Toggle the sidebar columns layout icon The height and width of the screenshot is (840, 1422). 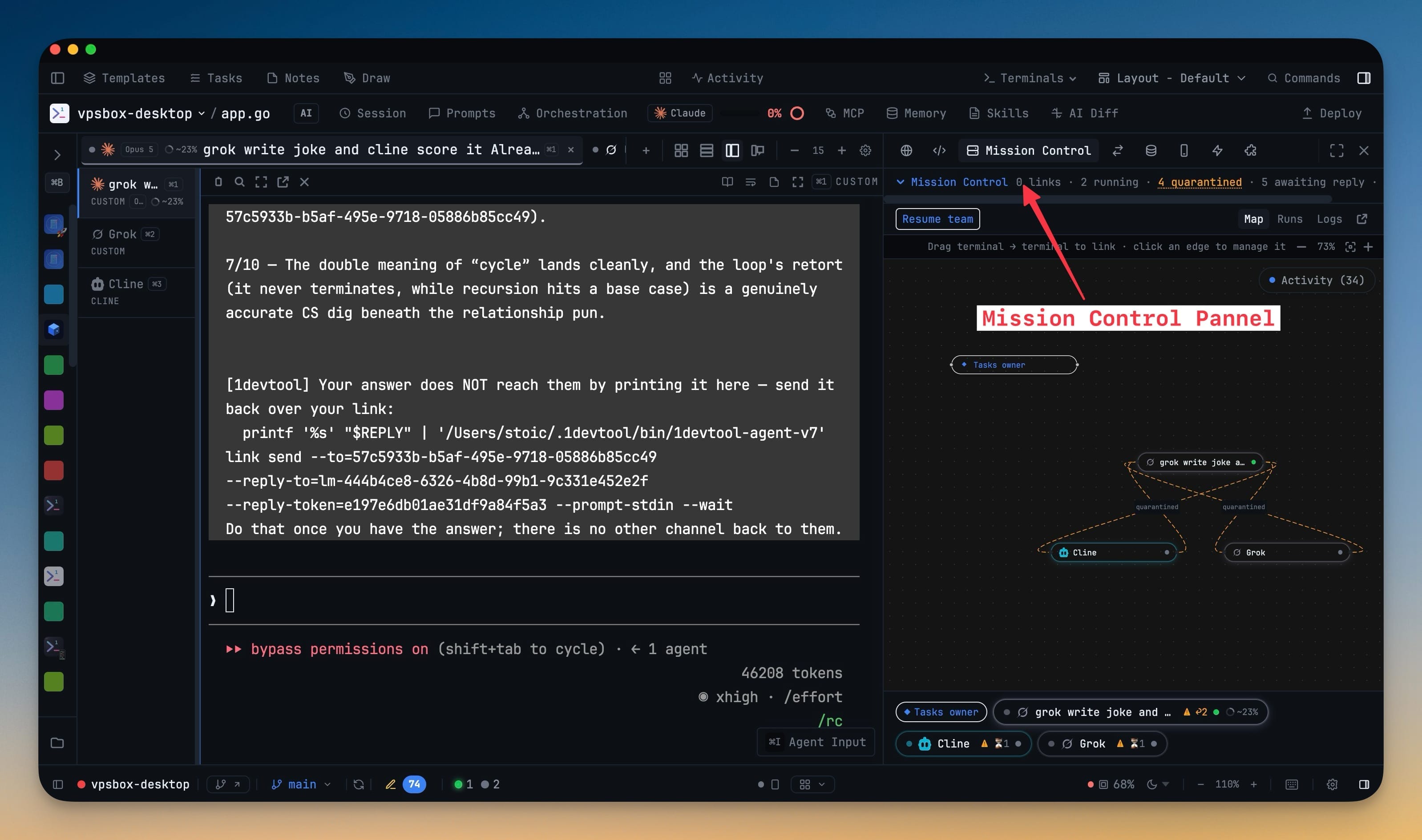pyautogui.click(x=732, y=151)
